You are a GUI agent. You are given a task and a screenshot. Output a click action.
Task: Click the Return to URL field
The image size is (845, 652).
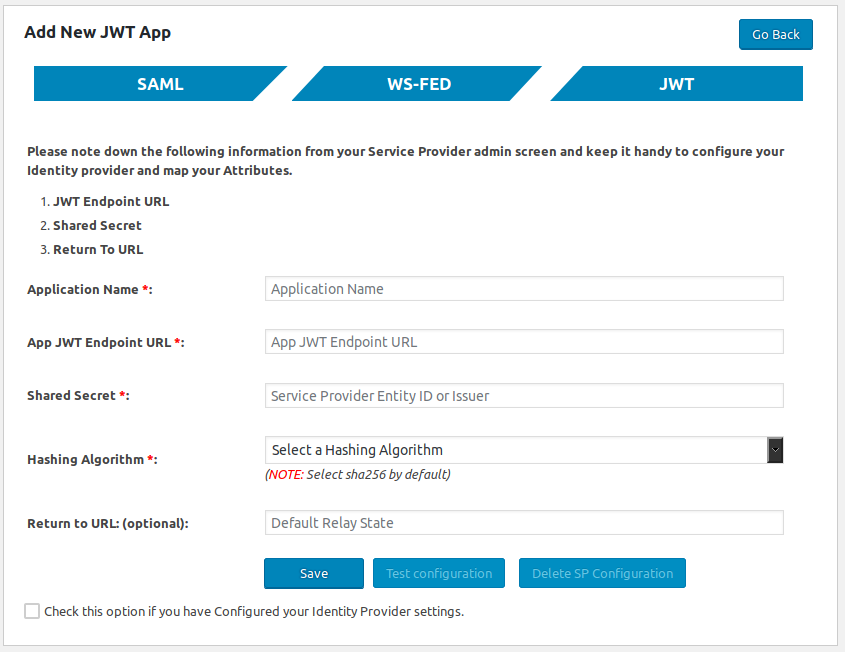[x=522, y=522]
